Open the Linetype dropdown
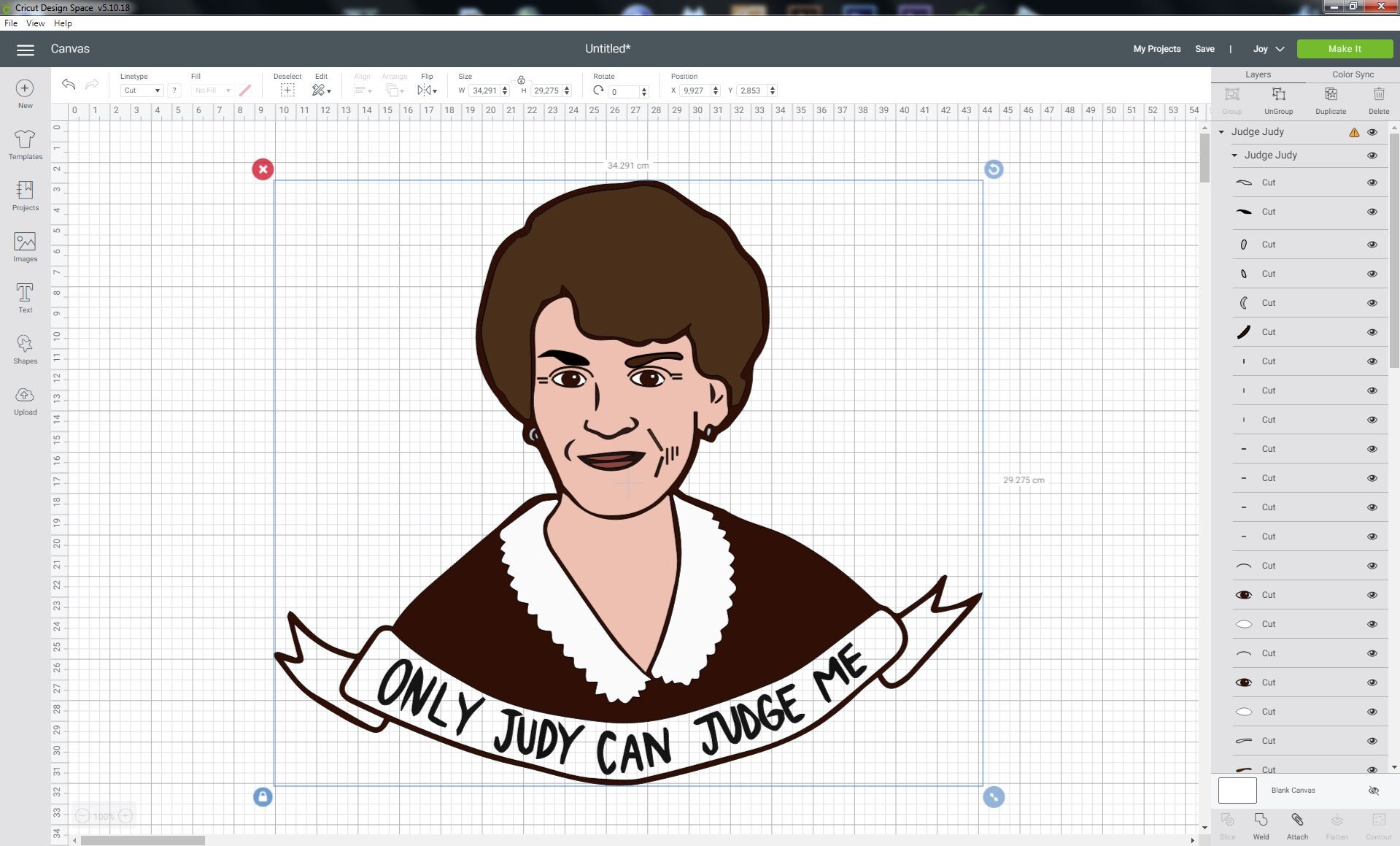1400x846 pixels. (x=141, y=91)
